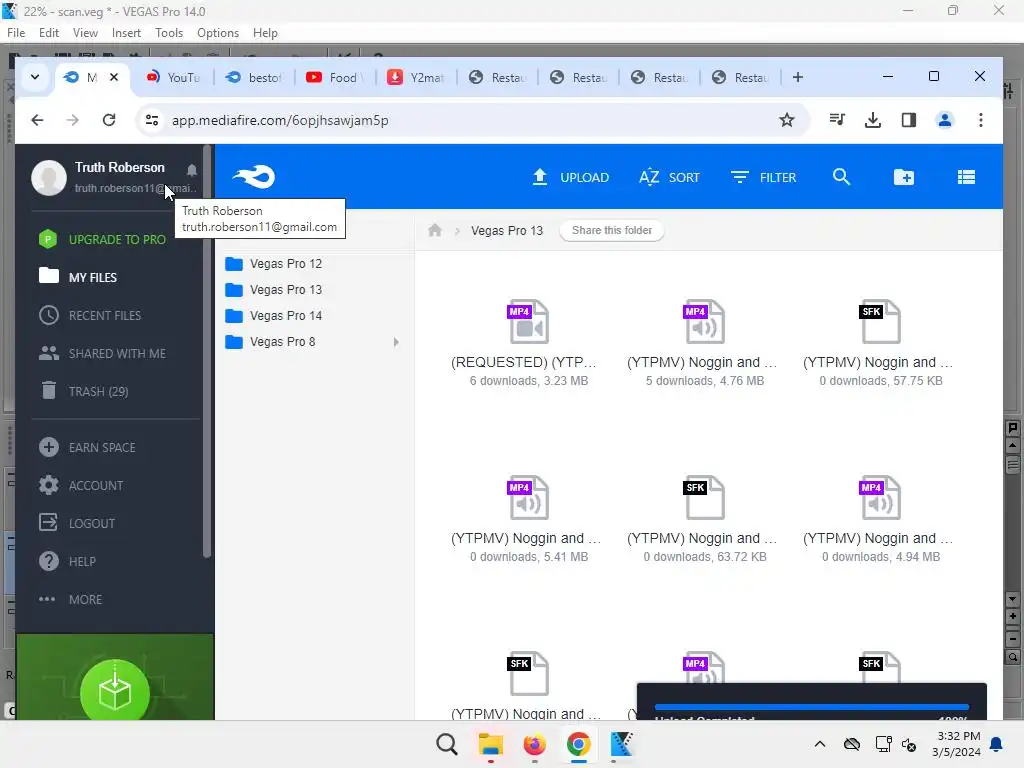
Task: Open VEGAS Pro Options menu
Action: [x=218, y=33]
